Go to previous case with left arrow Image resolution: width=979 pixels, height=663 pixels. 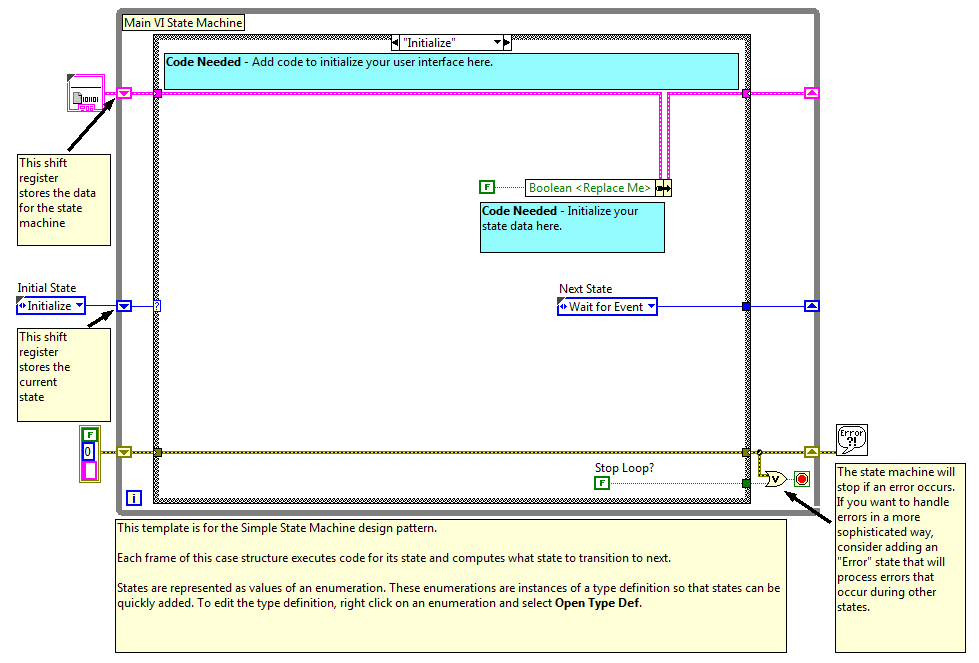[395, 43]
